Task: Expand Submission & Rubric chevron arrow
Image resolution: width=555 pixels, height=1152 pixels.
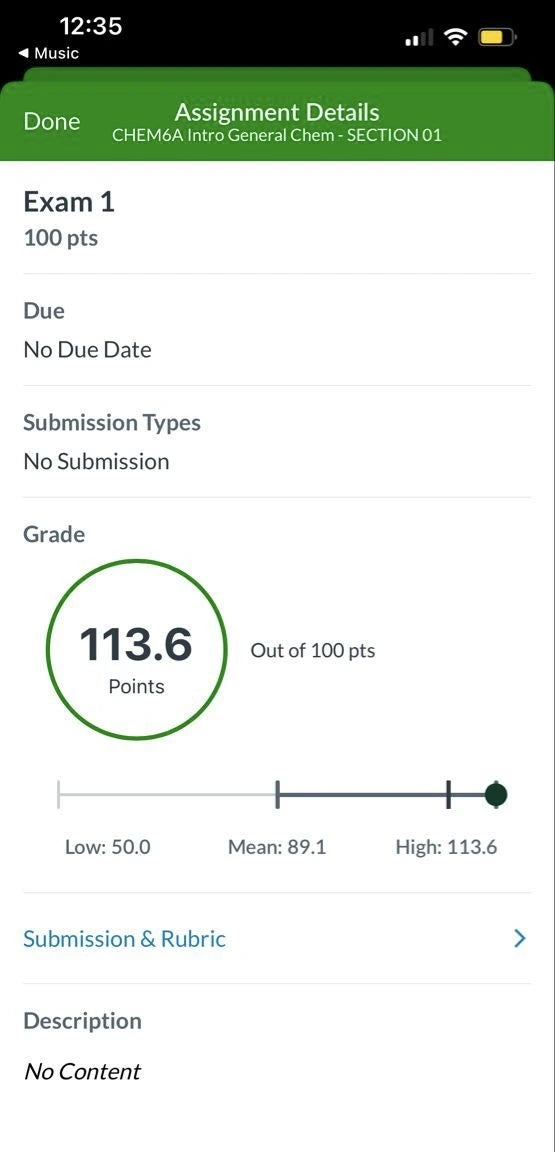Action: [x=520, y=938]
